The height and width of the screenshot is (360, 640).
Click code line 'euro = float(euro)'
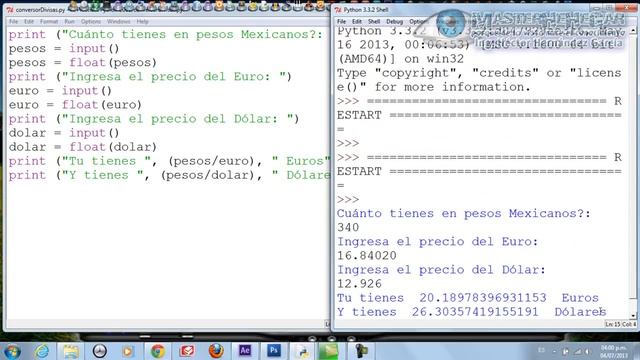tap(75, 105)
